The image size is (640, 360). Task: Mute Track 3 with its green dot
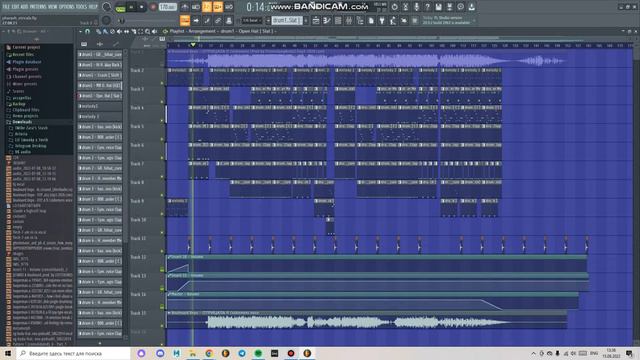click(162, 102)
